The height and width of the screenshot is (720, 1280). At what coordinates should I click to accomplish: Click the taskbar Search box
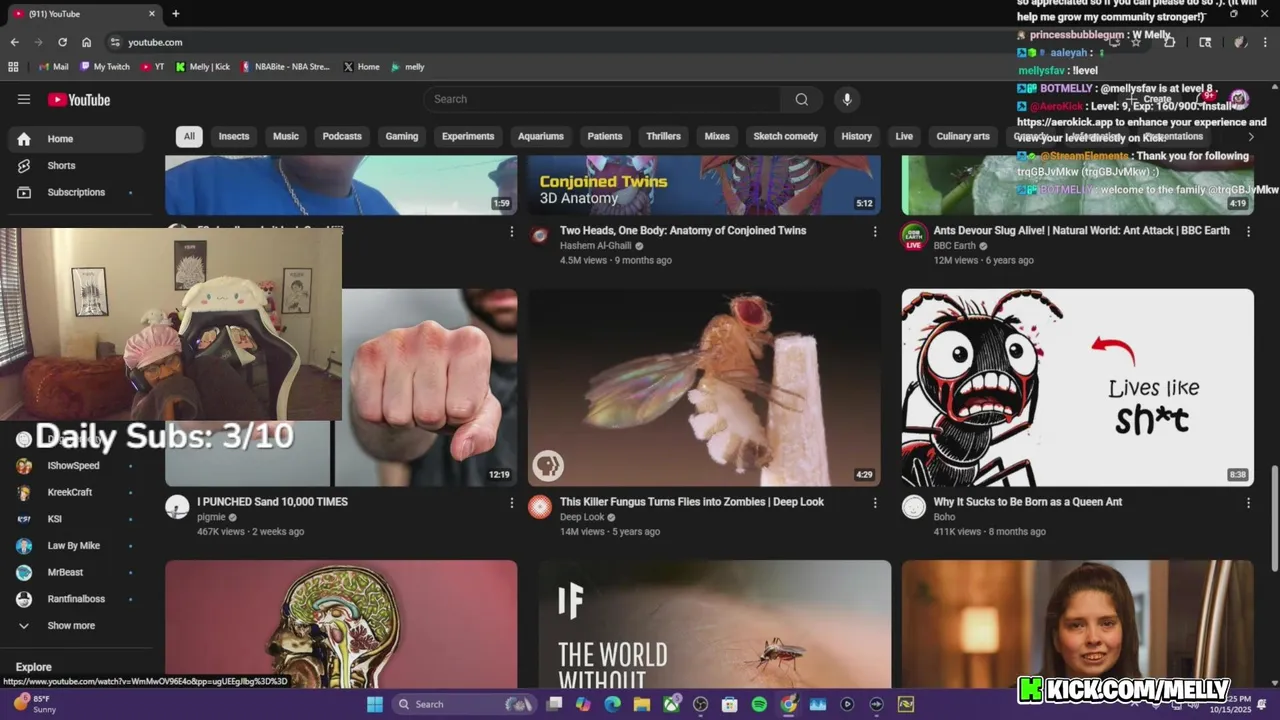coord(463,704)
